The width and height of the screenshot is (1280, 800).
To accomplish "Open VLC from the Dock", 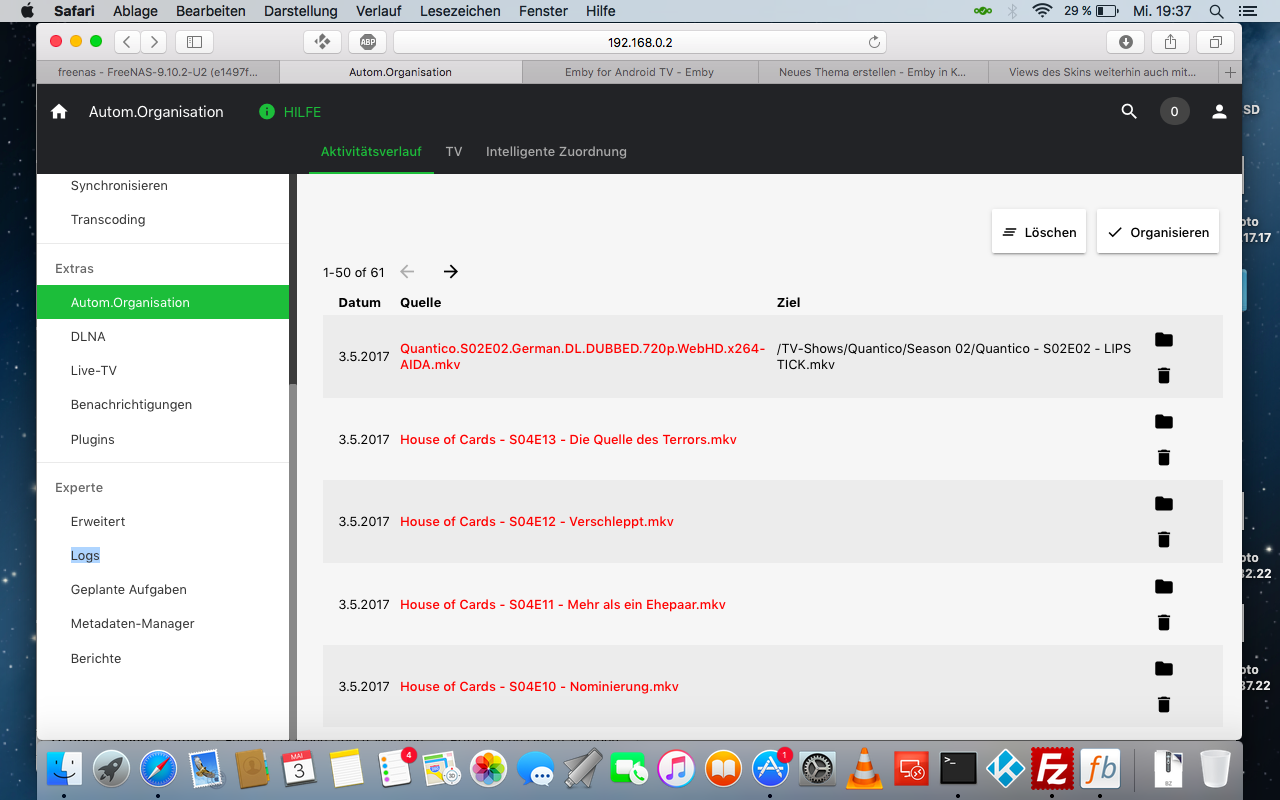I will click(x=864, y=768).
